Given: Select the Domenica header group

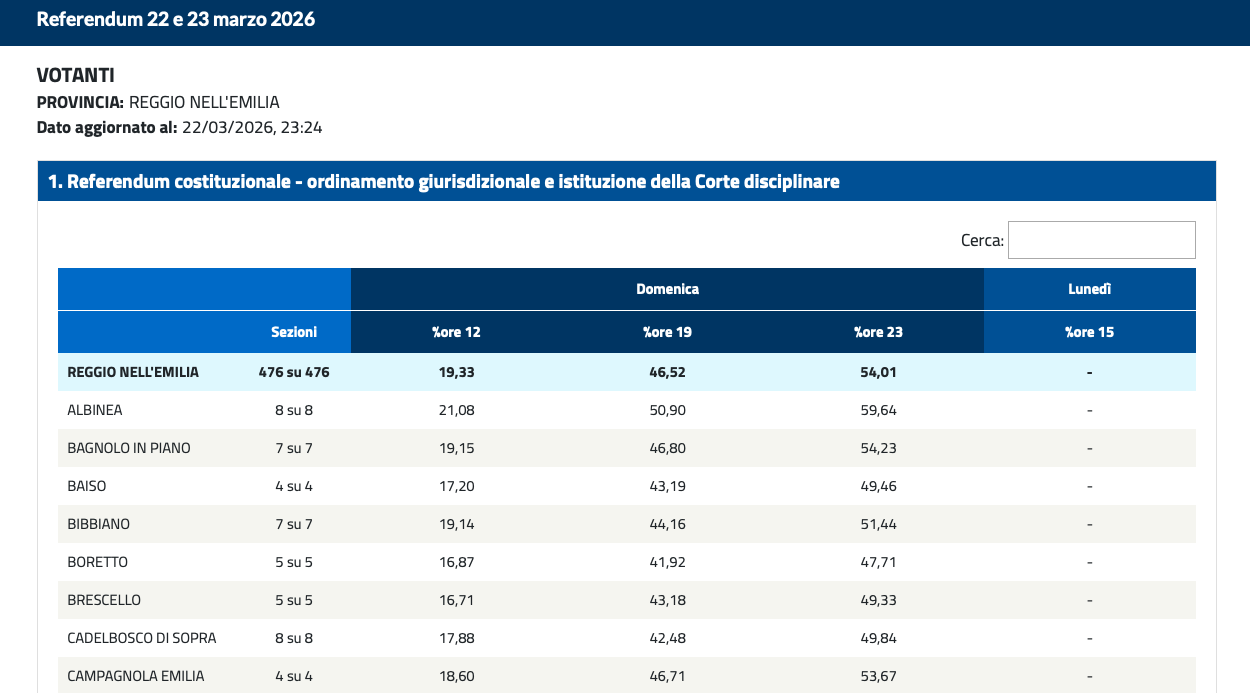Looking at the screenshot, I should (x=667, y=289).
